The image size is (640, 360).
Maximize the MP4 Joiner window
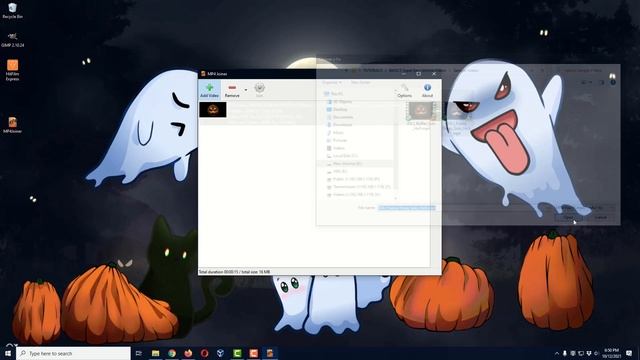pos(418,74)
